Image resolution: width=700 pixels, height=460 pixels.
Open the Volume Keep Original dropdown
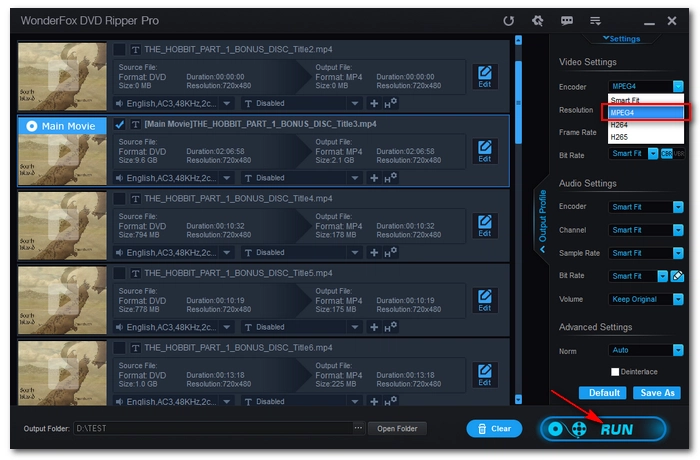678,299
